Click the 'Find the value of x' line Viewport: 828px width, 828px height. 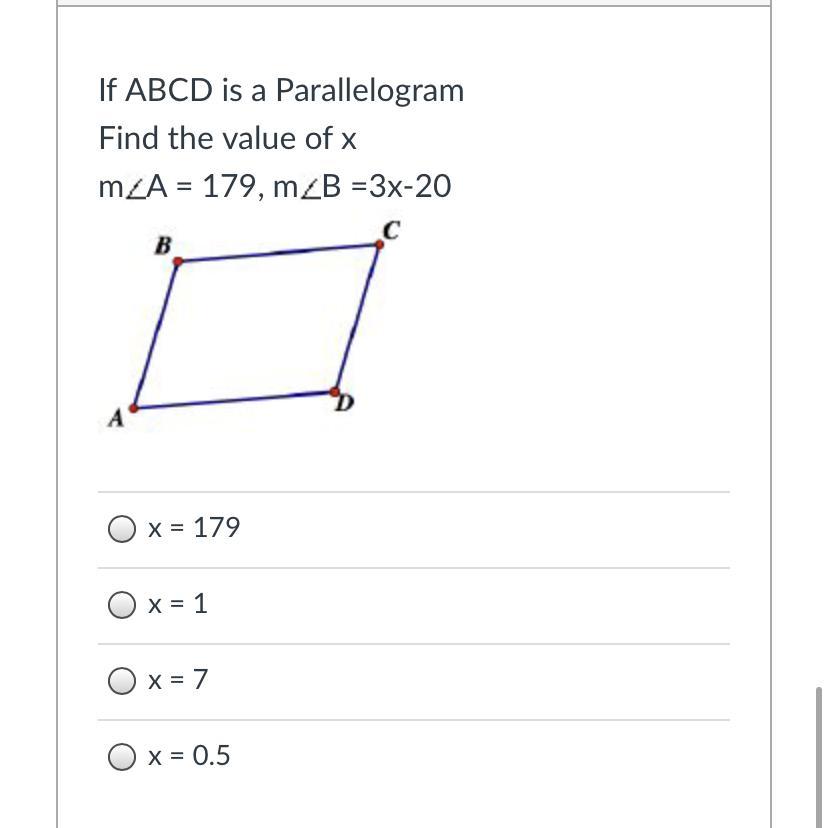228,138
